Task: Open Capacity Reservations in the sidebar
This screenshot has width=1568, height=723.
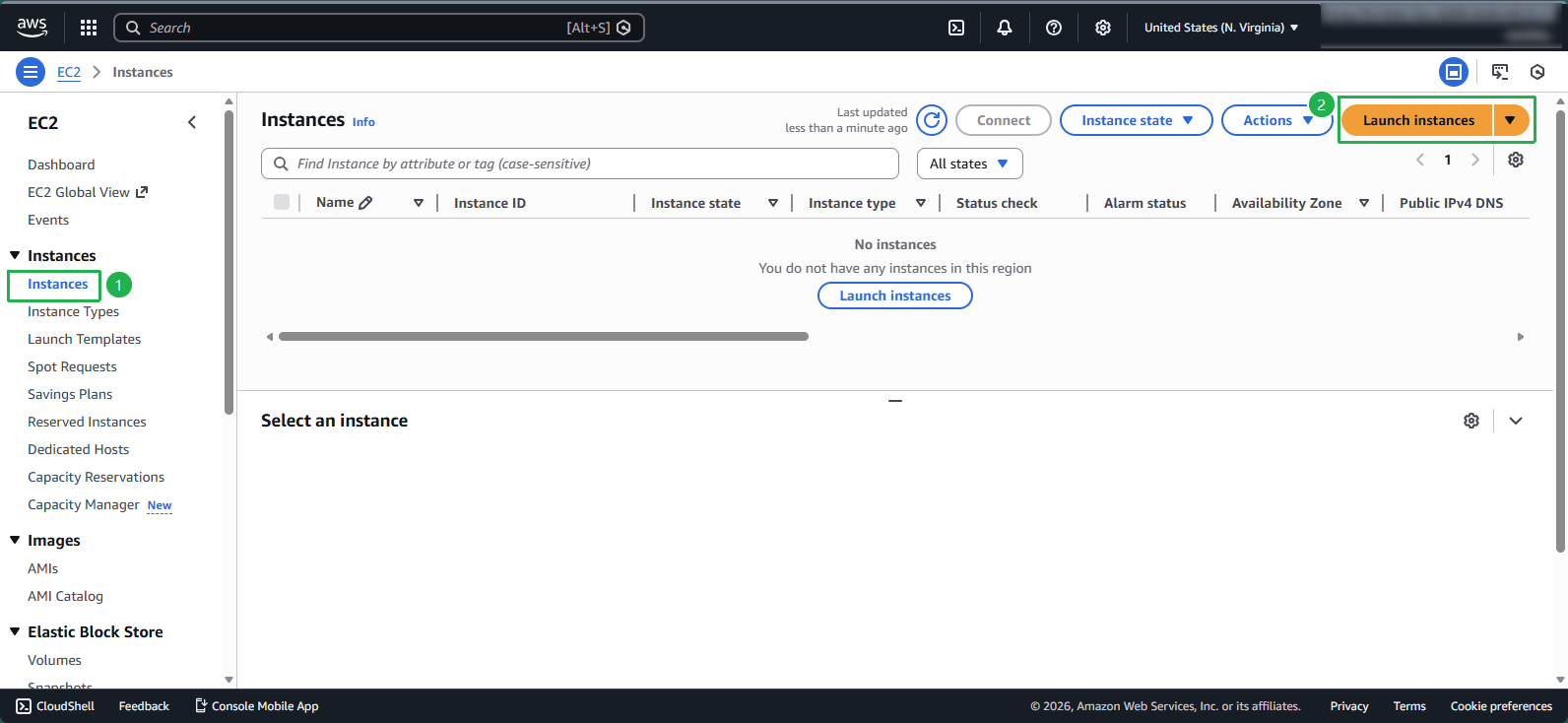Action: click(x=96, y=477)
